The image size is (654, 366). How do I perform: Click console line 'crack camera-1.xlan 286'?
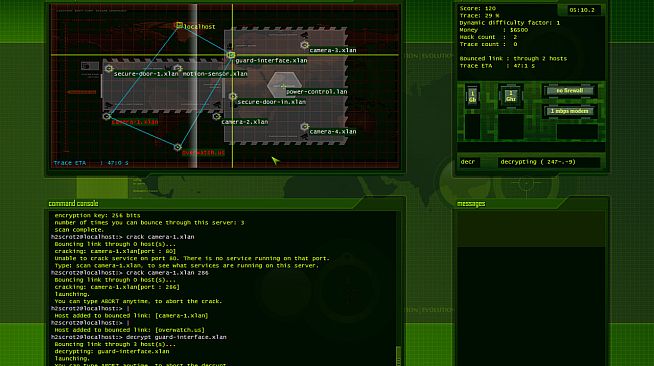[130, 273]
